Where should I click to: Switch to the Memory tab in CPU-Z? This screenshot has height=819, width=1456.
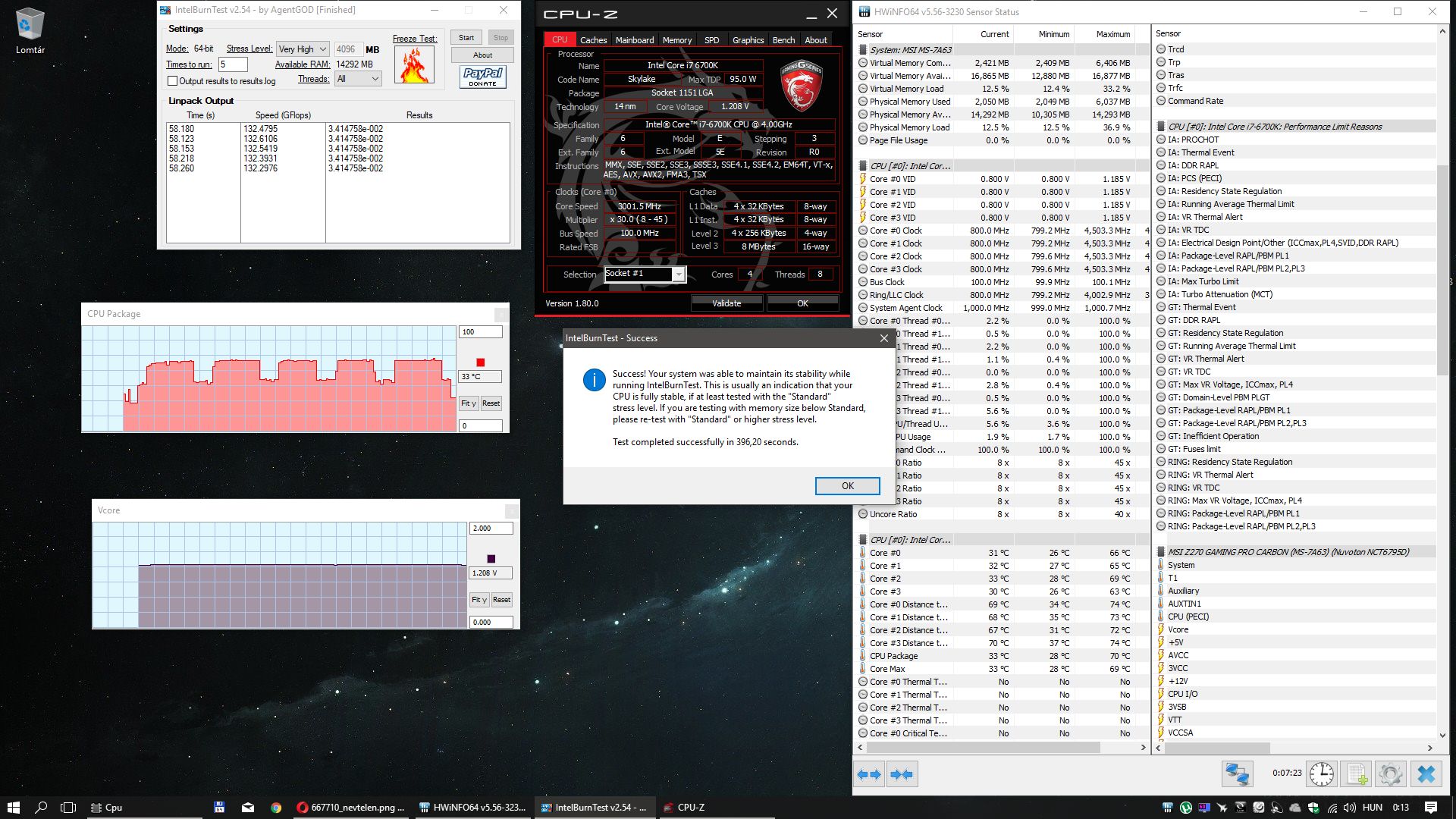tap(677, 40)
